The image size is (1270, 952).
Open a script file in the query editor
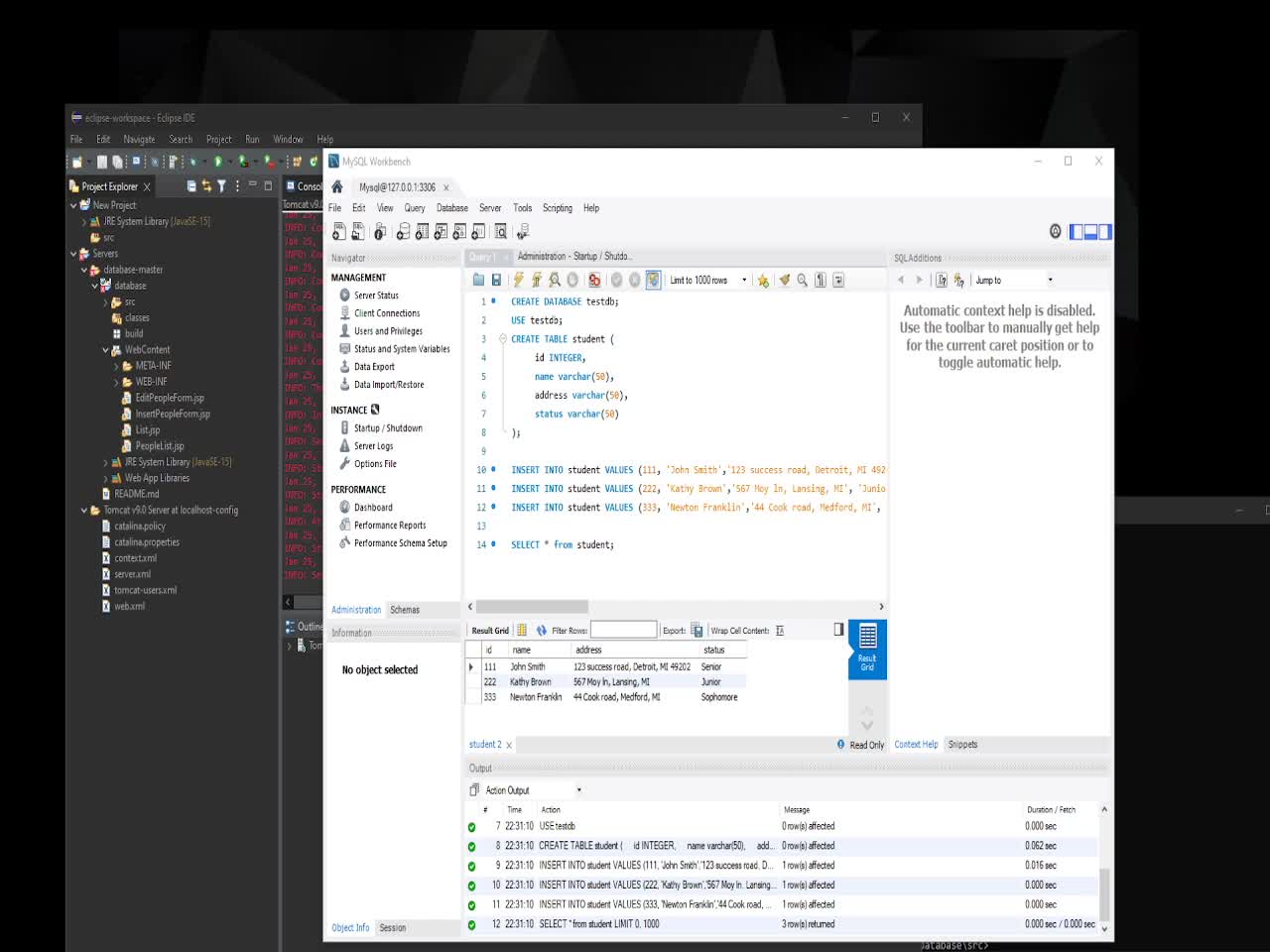(478, 281)
